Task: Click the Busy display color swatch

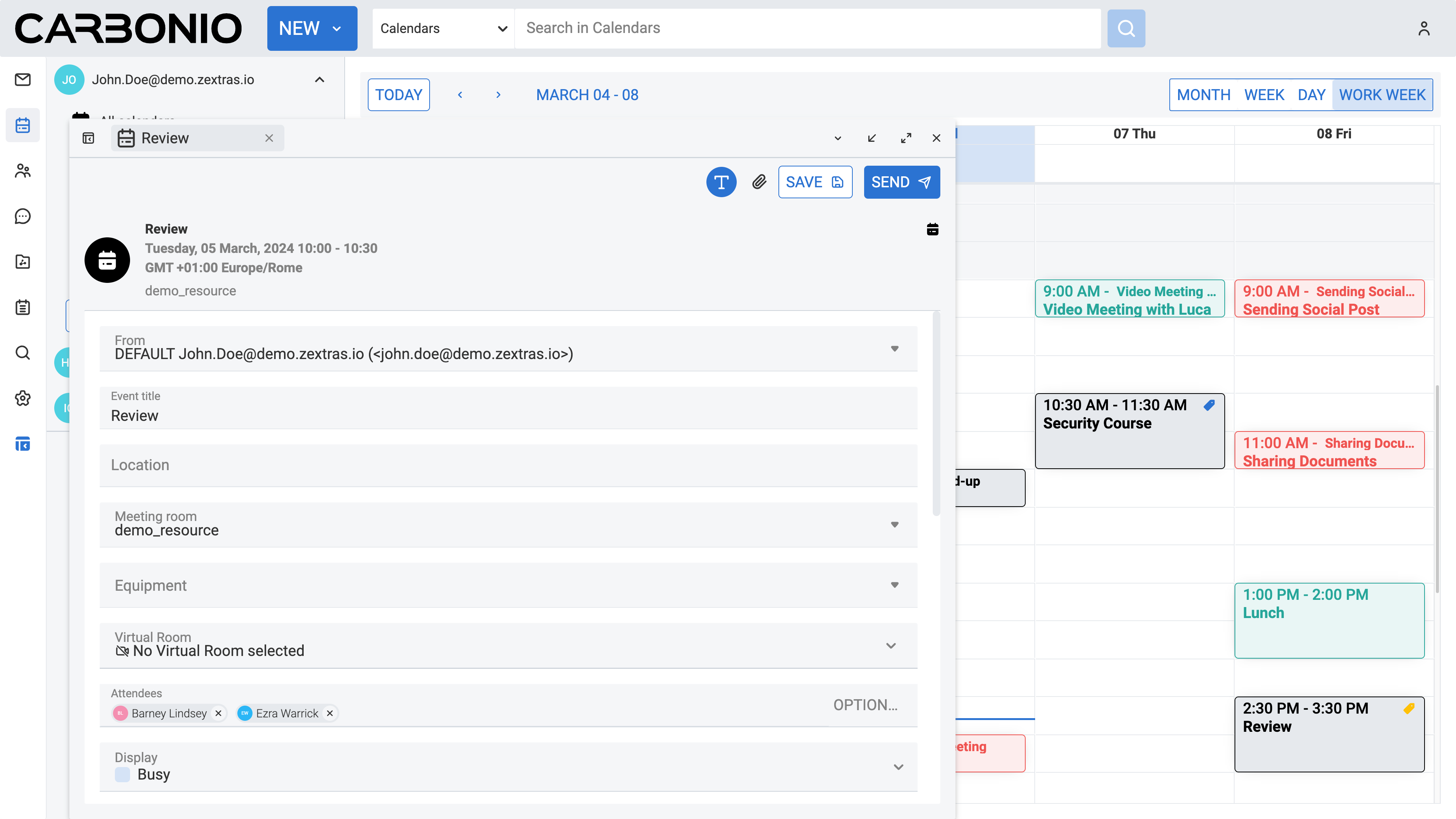Action: [122, 774]
